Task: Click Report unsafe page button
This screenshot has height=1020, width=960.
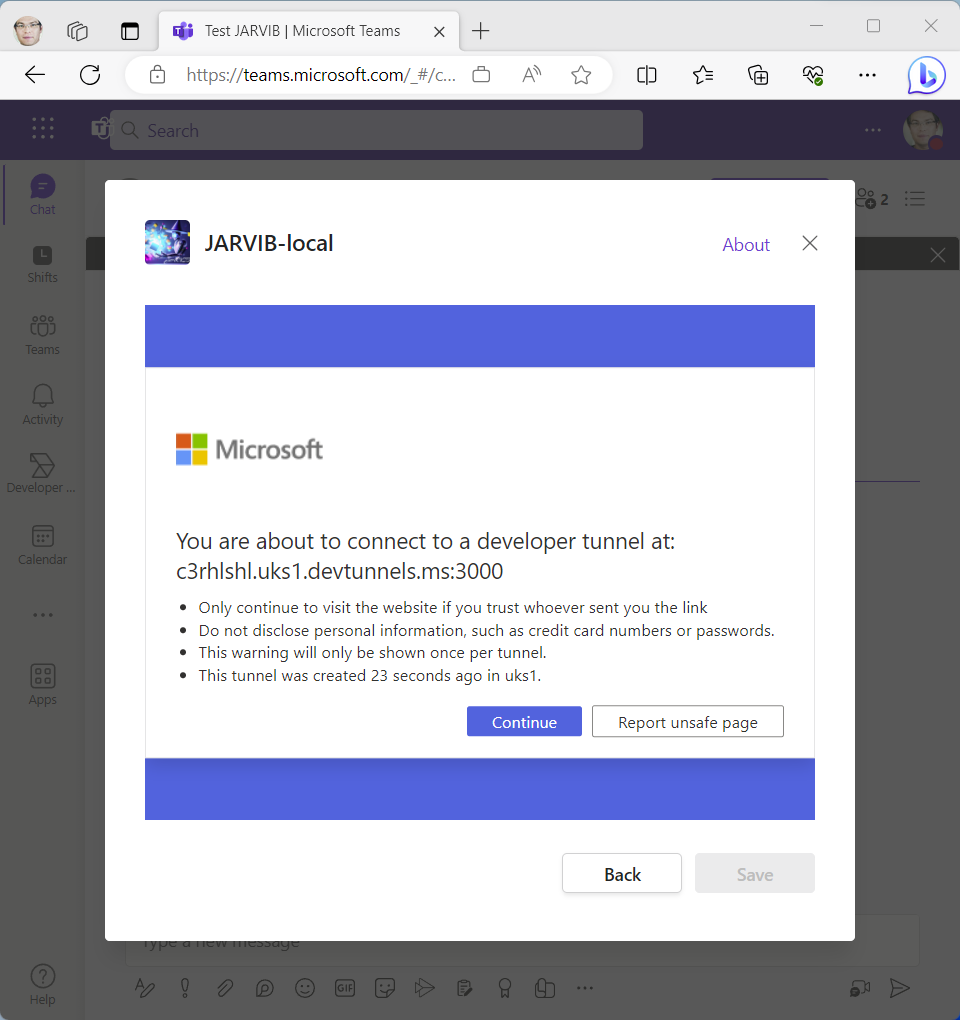Action: pyautogui.click(x=687, y=721)
